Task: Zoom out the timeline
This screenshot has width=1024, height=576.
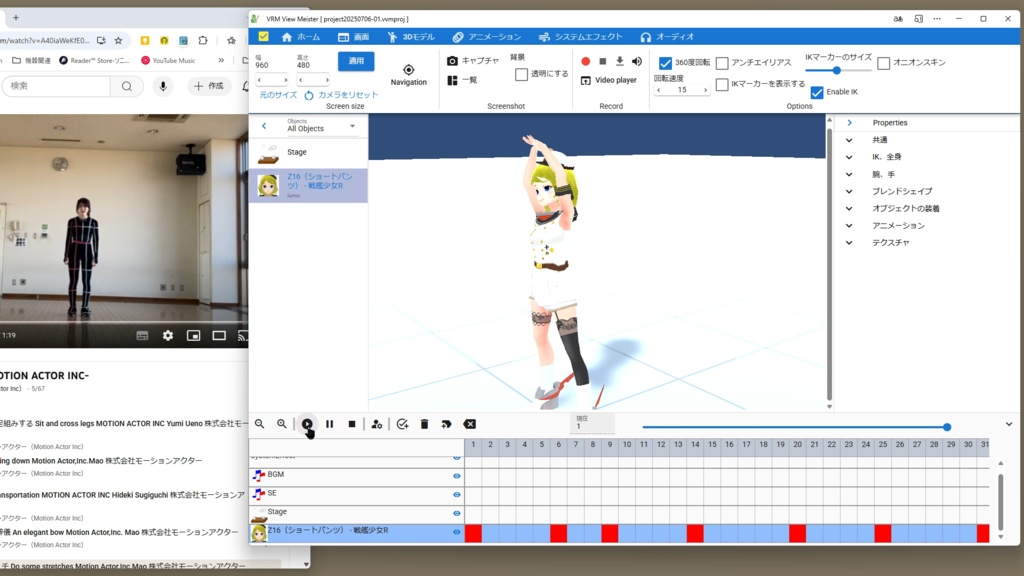Action: click(x=260, y=424)
